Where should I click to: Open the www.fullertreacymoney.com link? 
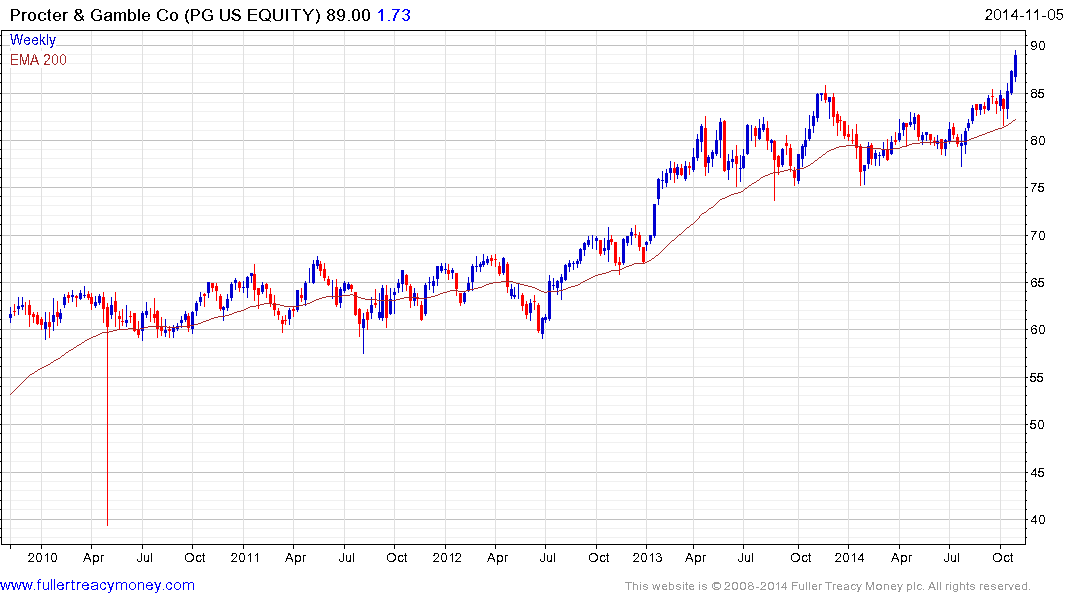click(97, 585)
